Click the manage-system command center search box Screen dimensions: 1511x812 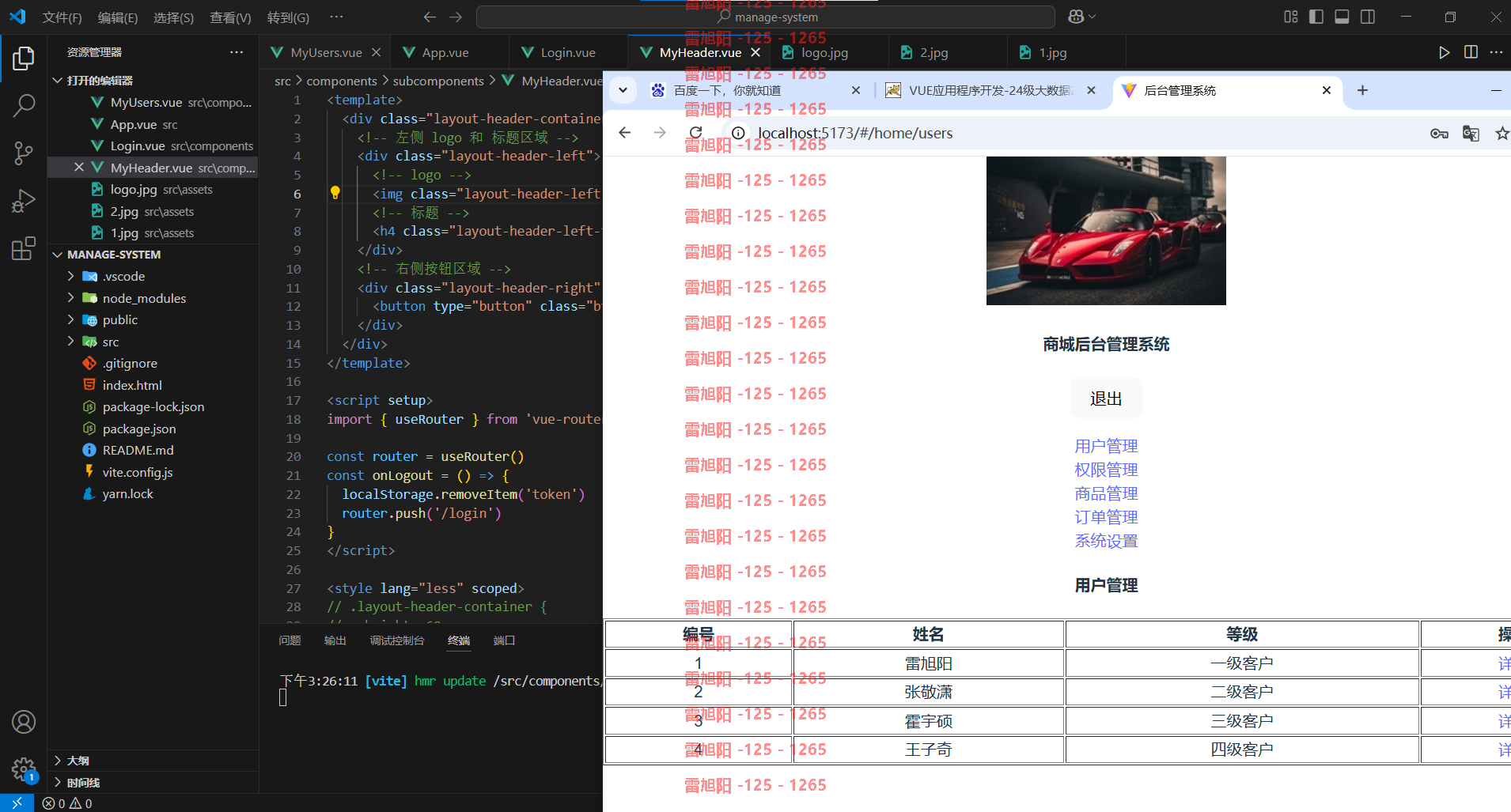pos(766,17)
